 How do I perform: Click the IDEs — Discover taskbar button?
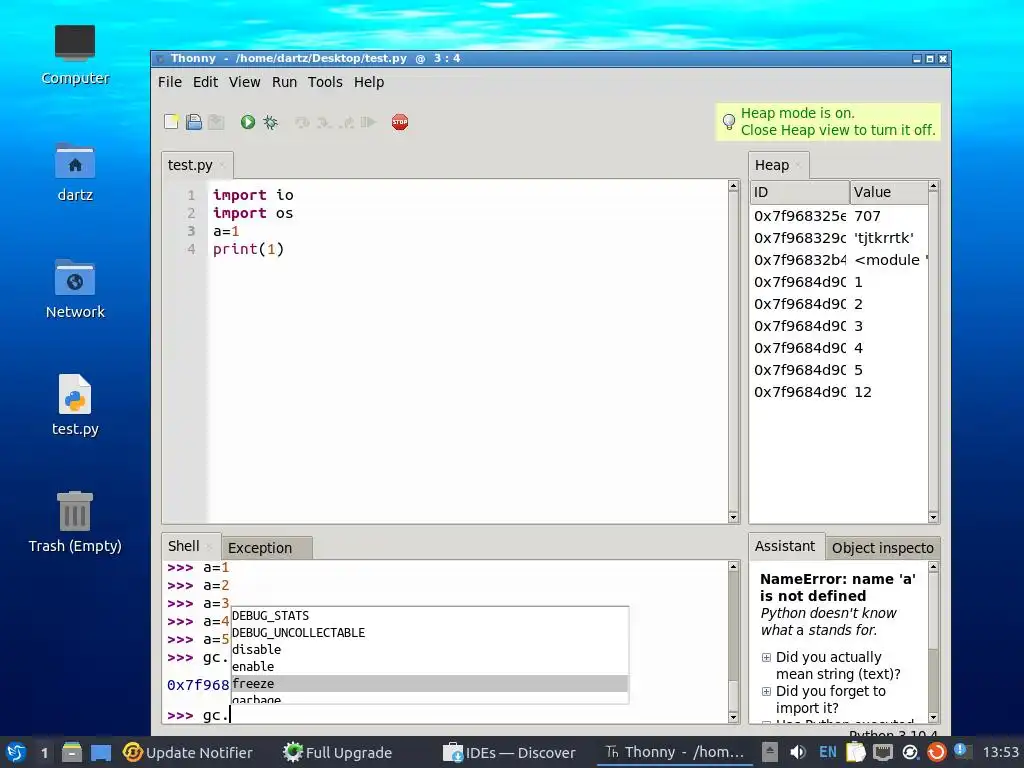tap(509, 752)
